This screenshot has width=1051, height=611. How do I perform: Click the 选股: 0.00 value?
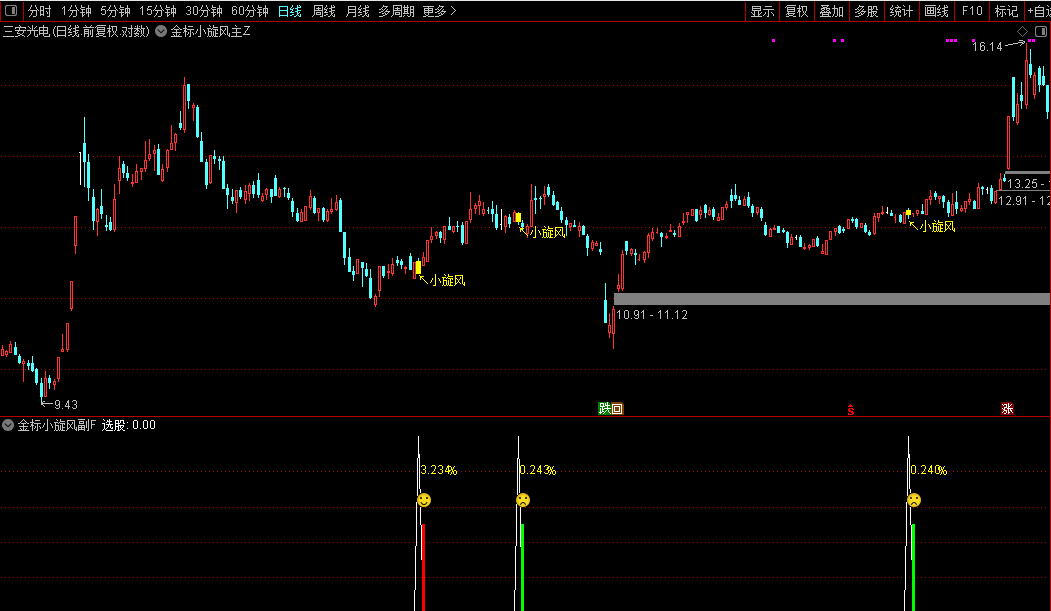coord(129,425)
